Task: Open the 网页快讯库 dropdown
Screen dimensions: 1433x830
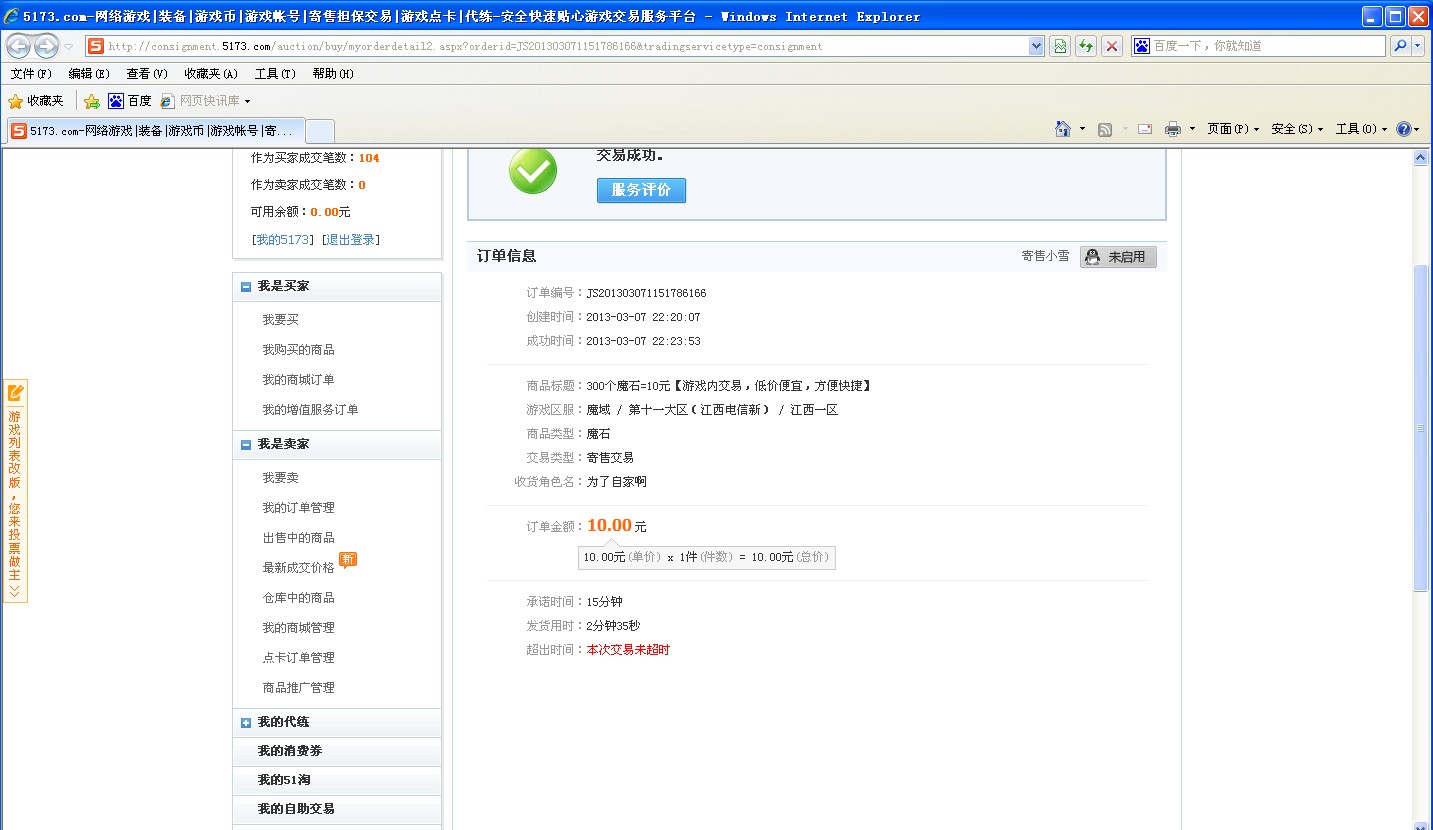Action: pos(205,101)
